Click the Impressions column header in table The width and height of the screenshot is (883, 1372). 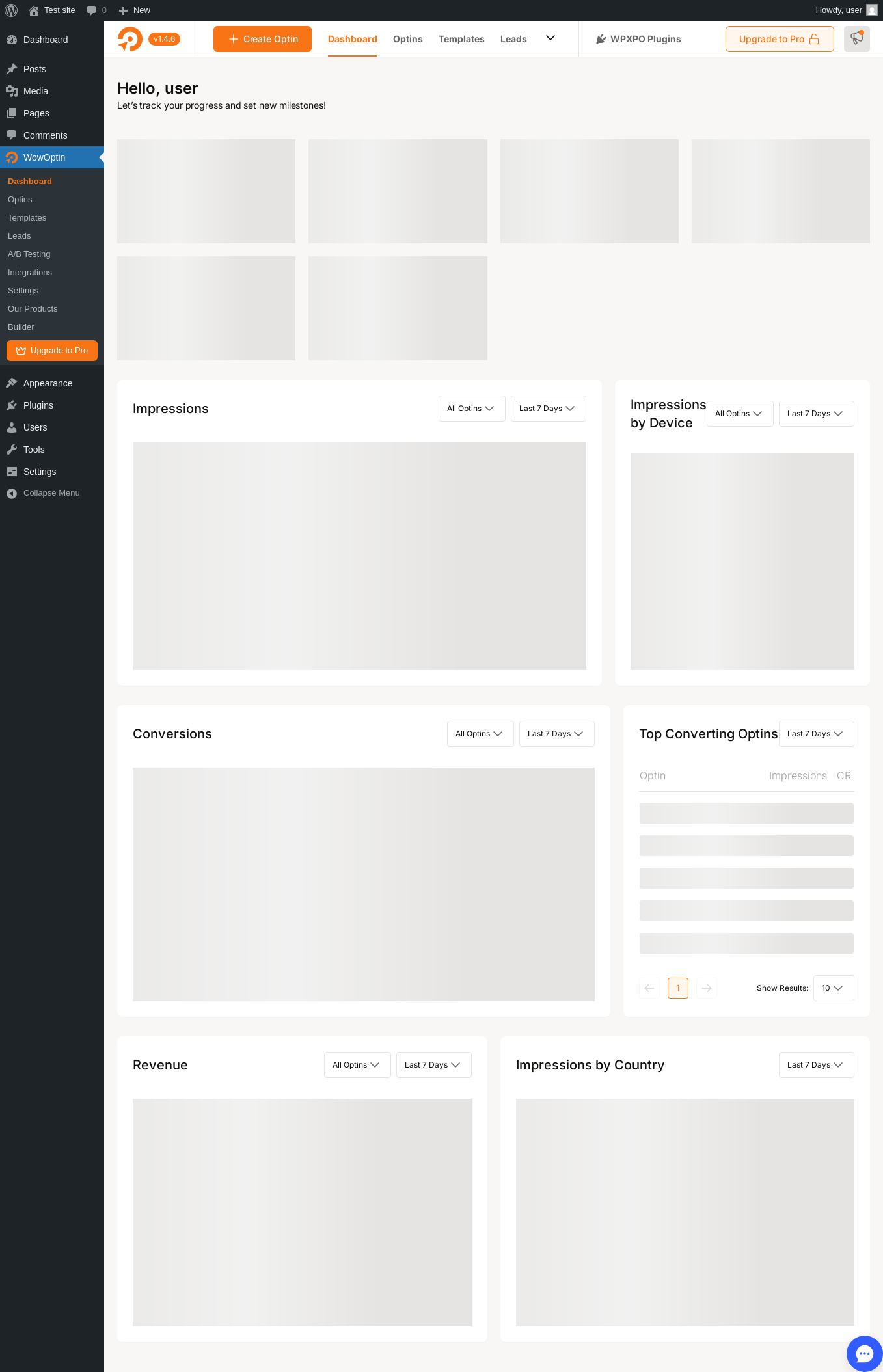coord(798,776)
